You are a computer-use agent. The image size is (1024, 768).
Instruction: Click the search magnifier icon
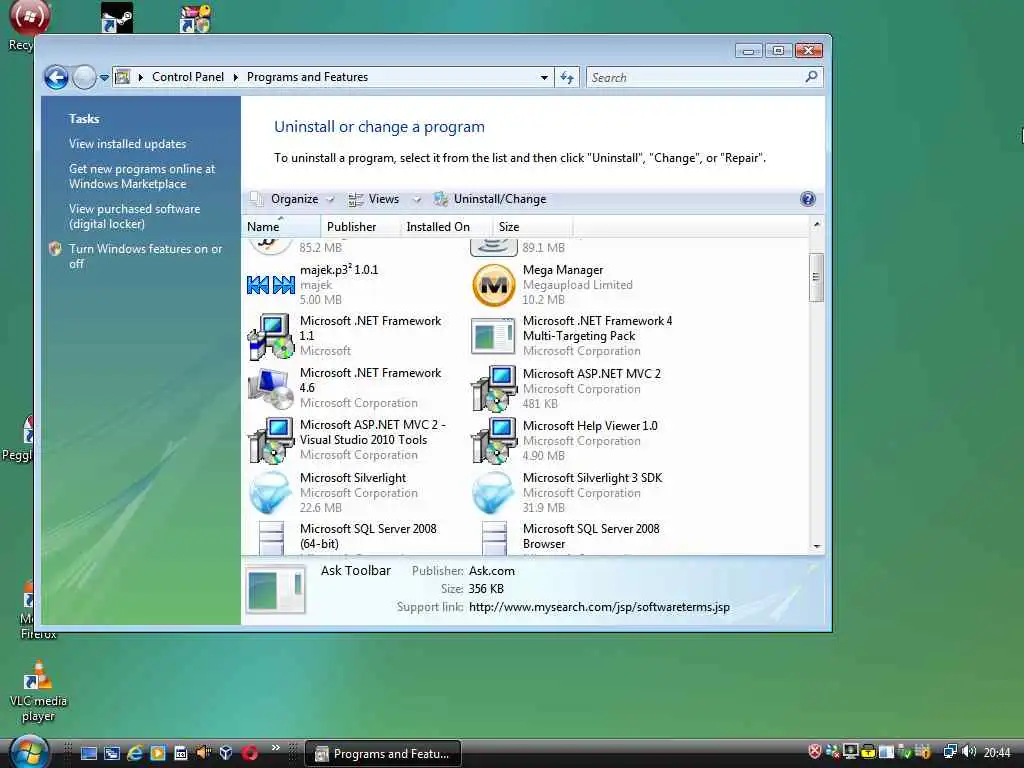(811, 77)
